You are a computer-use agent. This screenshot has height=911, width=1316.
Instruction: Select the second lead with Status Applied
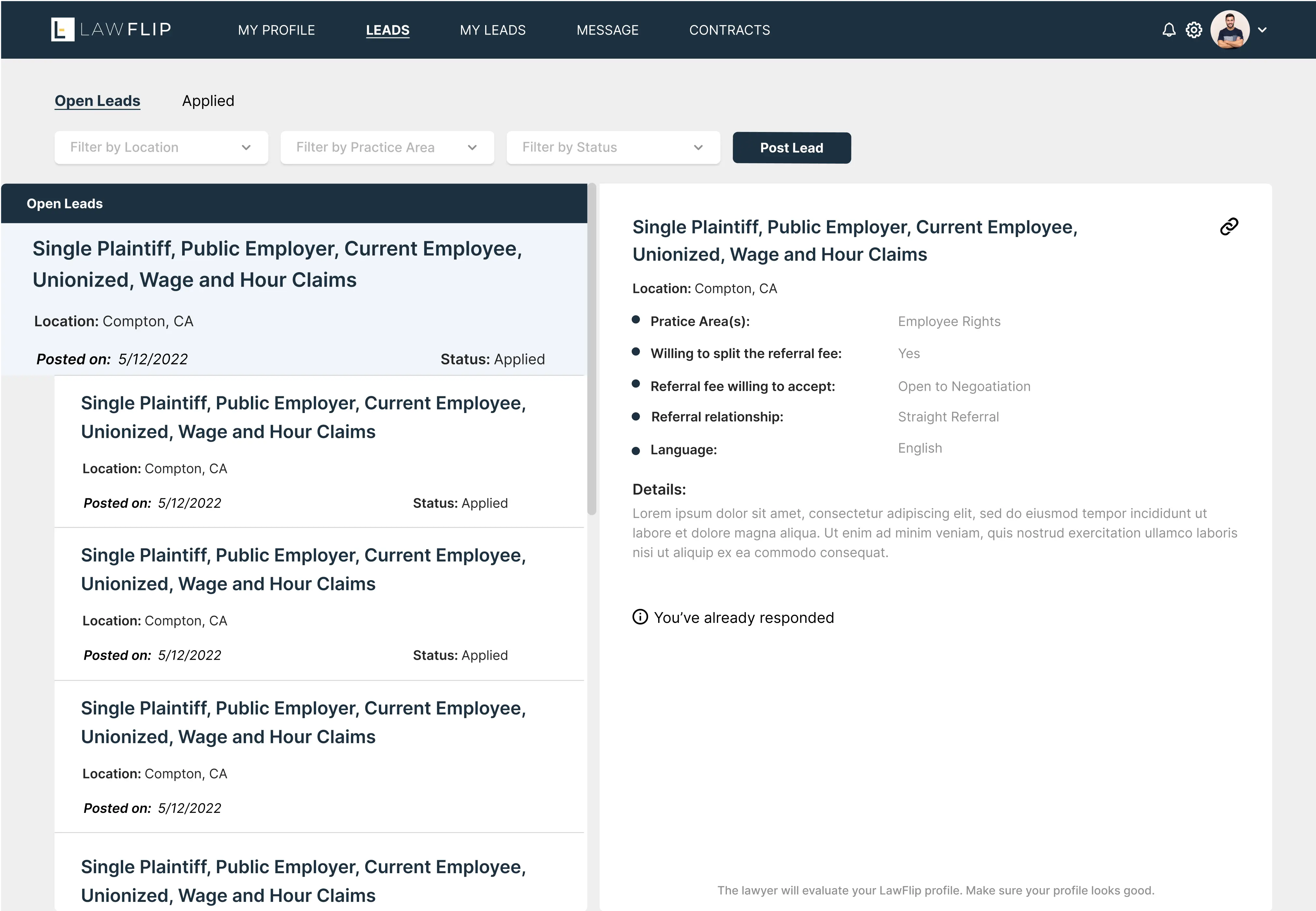[319, 451]
